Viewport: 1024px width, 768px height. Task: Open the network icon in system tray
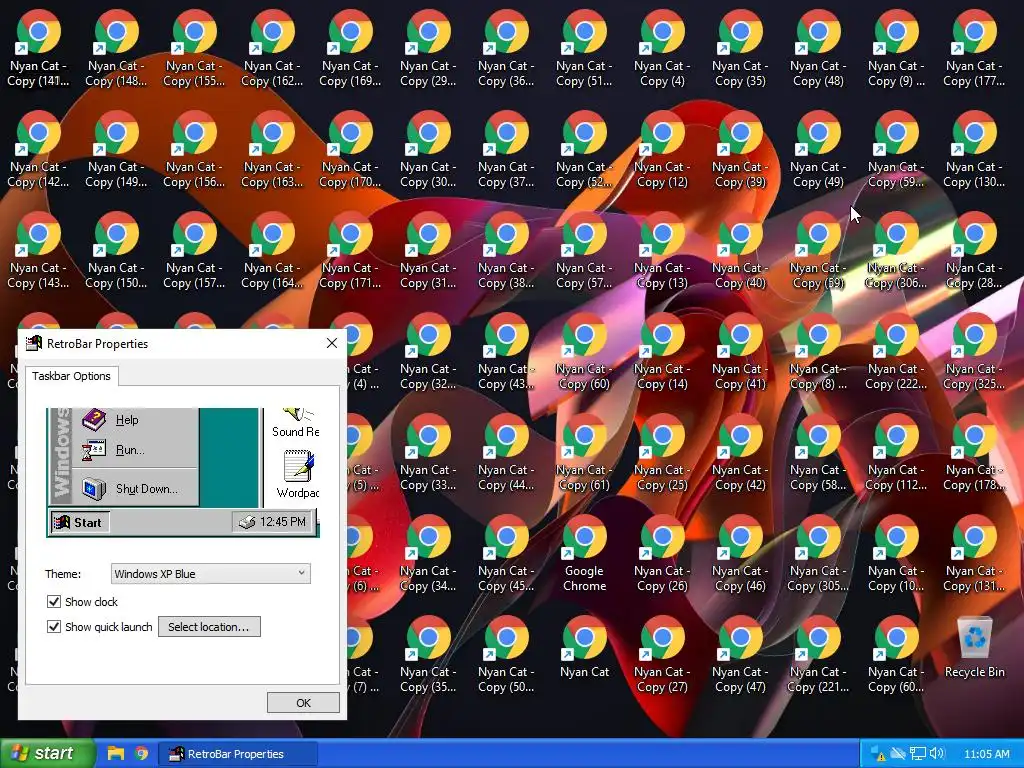pos(918,754)
